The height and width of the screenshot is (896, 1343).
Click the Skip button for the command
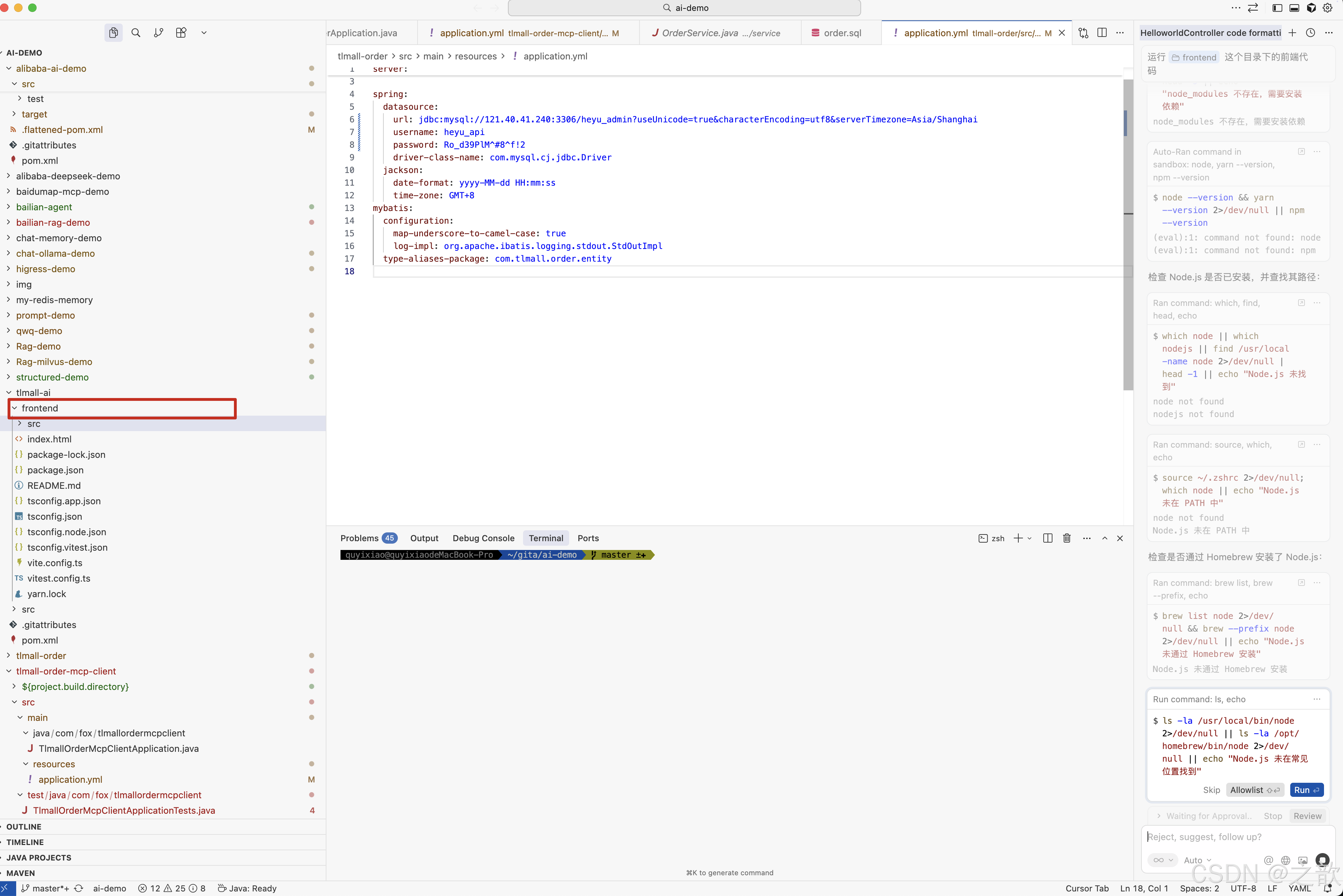[1211, 790]
